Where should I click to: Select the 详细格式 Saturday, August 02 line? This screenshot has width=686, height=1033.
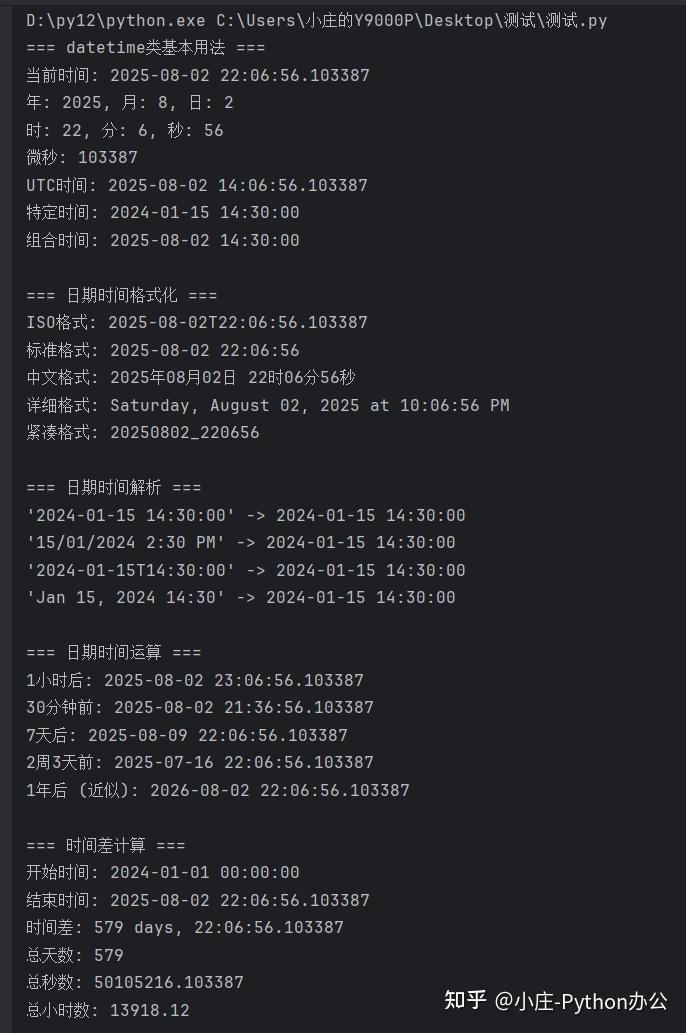tap(268, 405)
